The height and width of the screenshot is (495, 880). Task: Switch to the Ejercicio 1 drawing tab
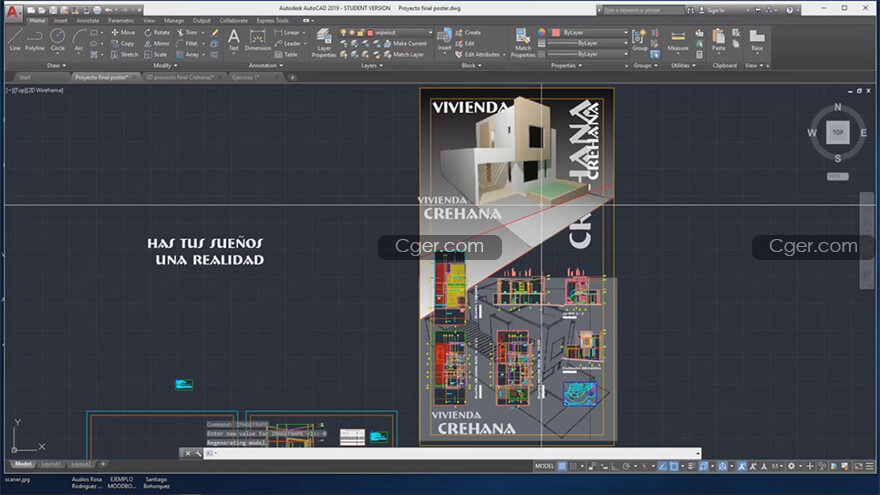tap(245, 77)
